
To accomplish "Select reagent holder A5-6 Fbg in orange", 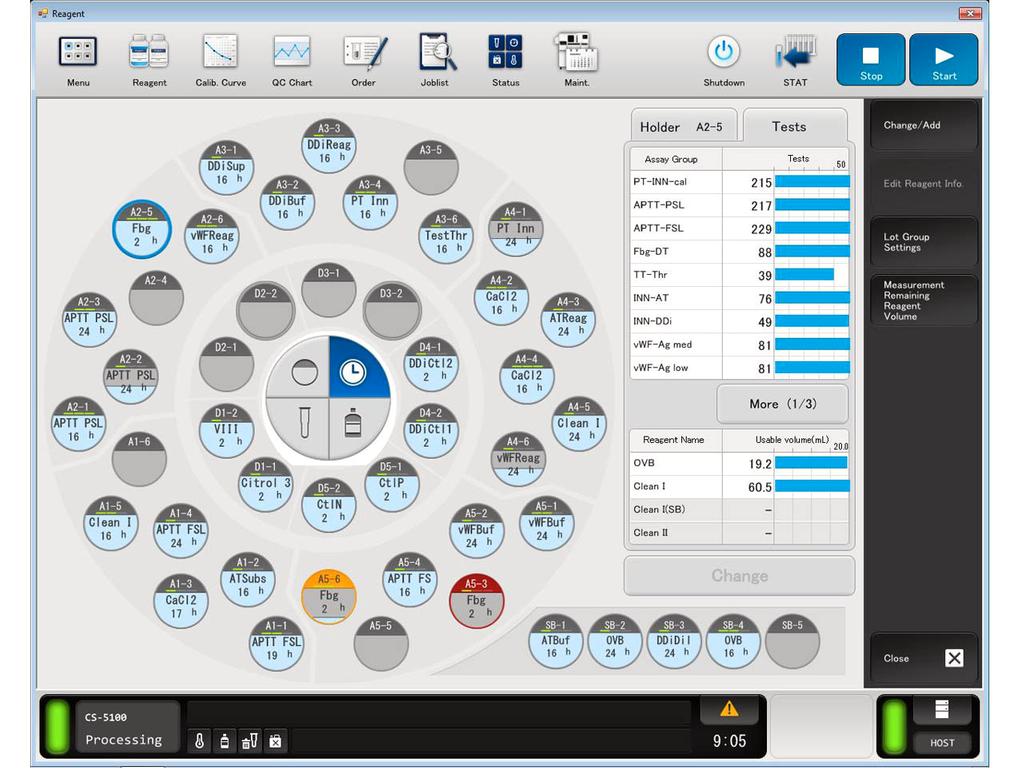I will click(328, 597).
